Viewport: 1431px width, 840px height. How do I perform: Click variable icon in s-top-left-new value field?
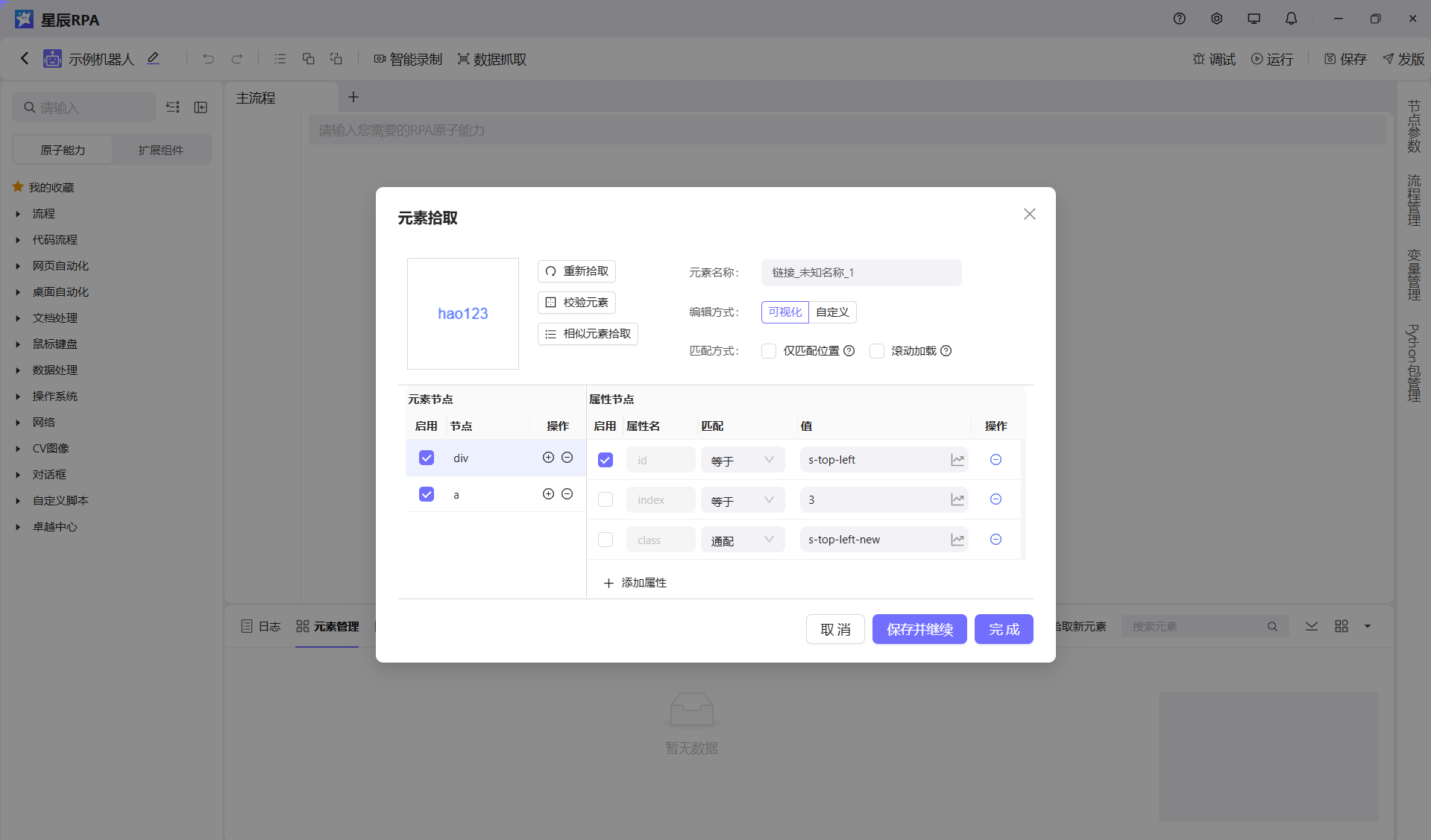[x=957, y=540]
